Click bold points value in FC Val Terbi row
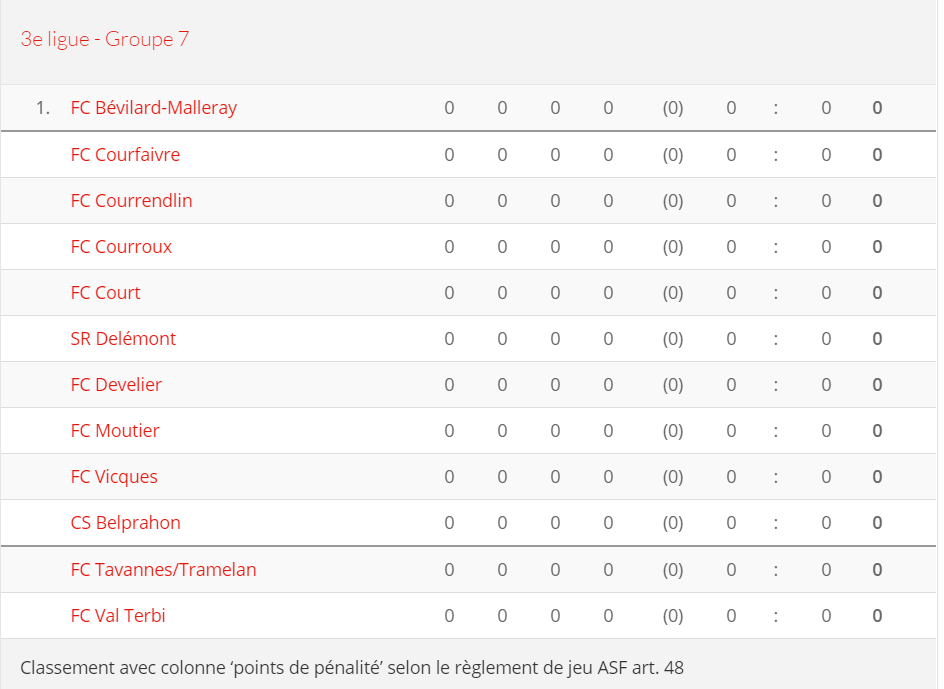 click(x=877, y=616)
